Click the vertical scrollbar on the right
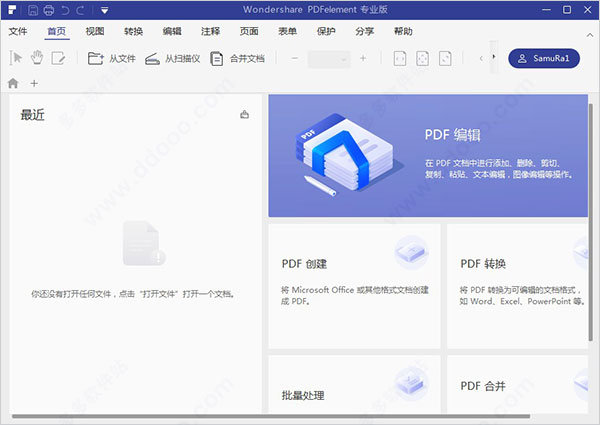The height and width of the screenshot is (425, 600). (x=591, y=222)
